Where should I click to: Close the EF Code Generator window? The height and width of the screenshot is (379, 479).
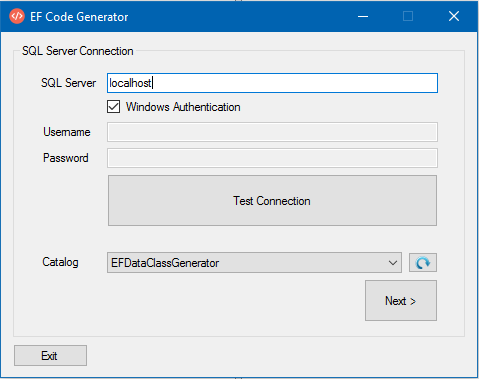454,16
